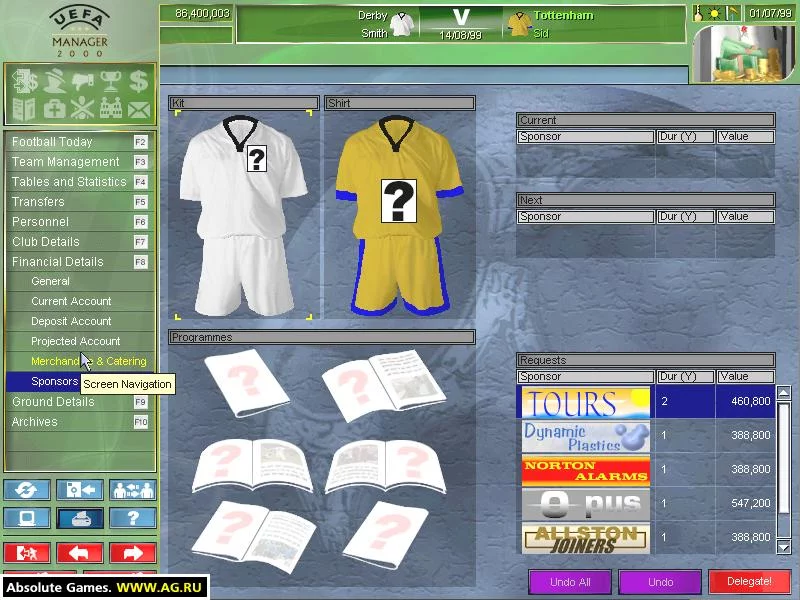Click the red left arrow back button

click(80, 553)
